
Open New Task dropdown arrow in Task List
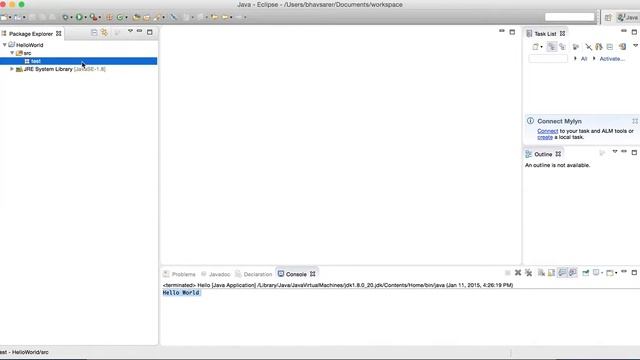[541, 47]
